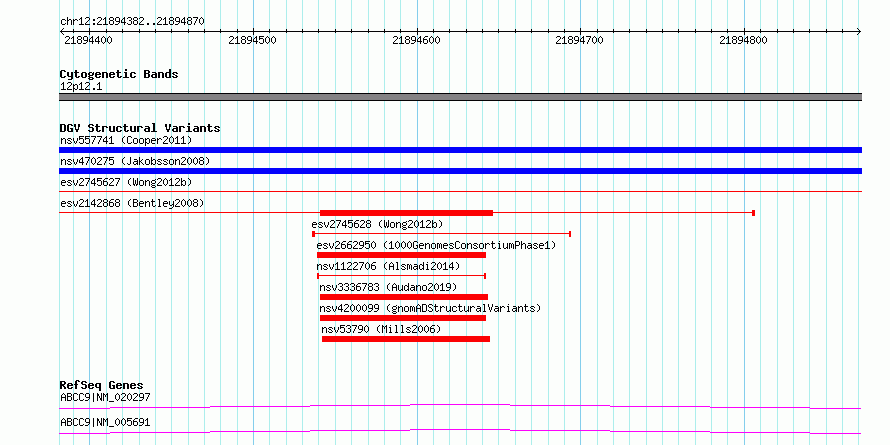The width and height of the screenshot is (890, 445).
Task: Select the magenta line for ABCC9|NM_005691
Action: click(x=460, y=431)
